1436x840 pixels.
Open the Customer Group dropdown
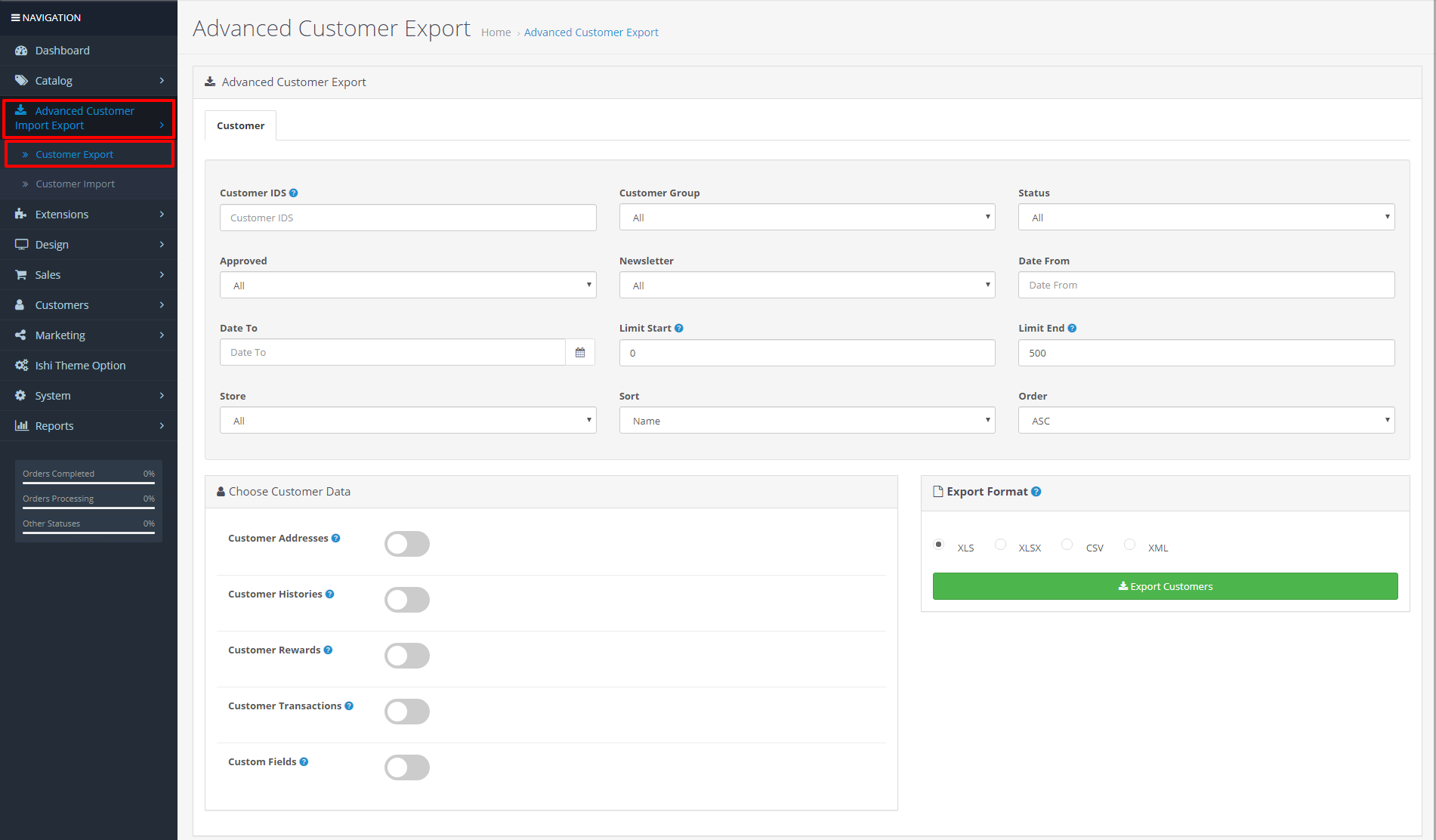(807, 218)
